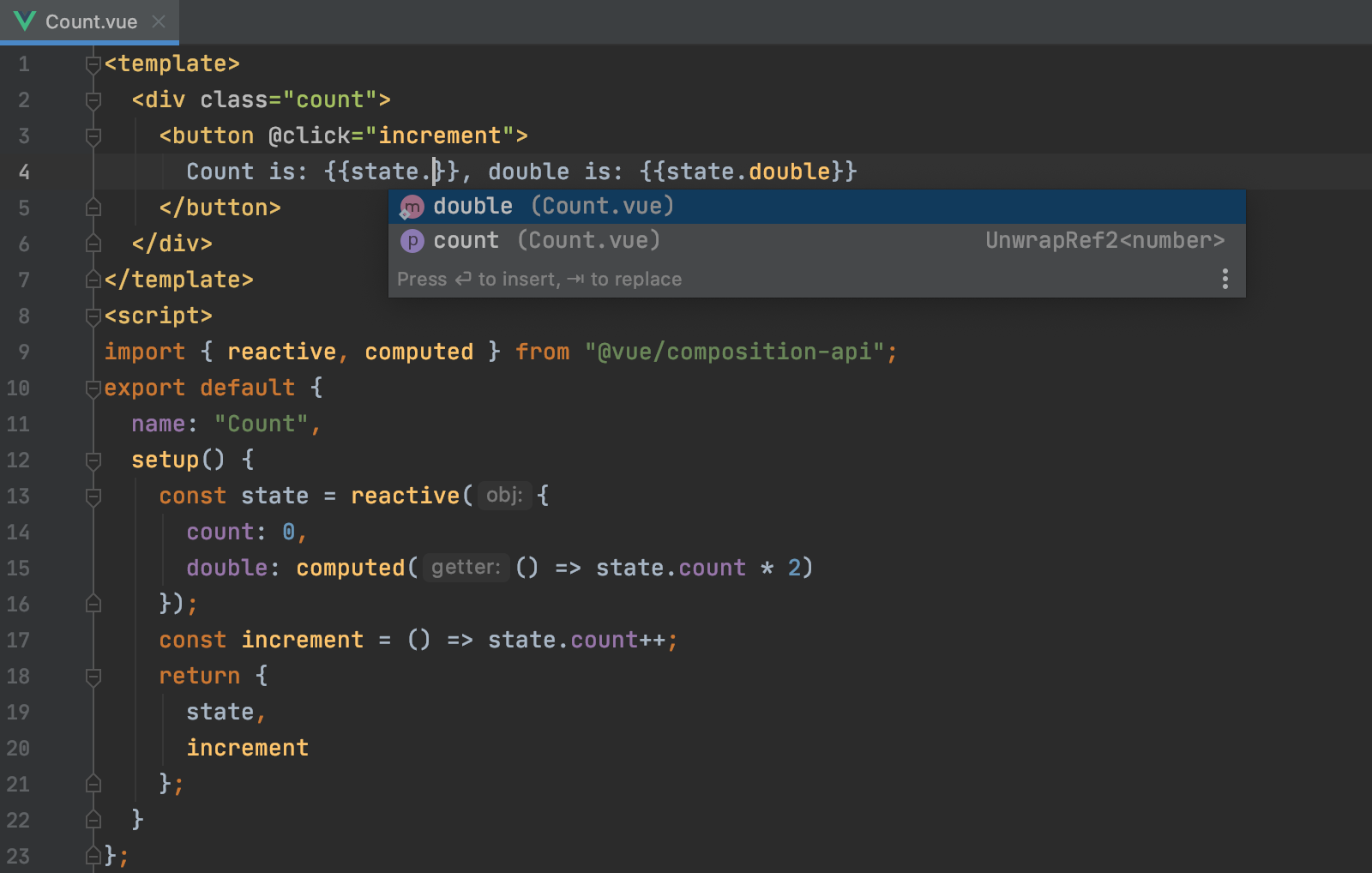This screenshot has width=1372, height=873.
Task: Click fold end marker at line 23
Action: point(93,857)
